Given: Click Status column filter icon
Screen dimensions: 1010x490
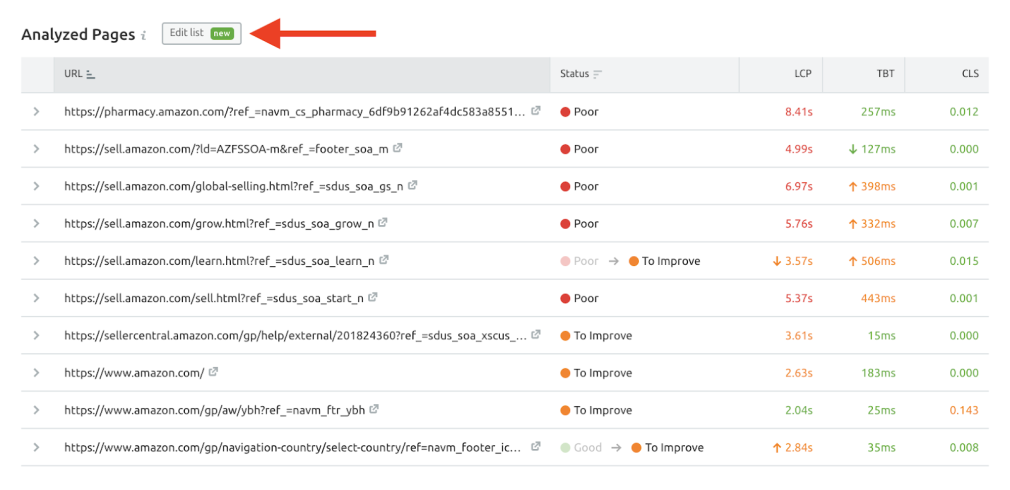Looking at the screenshot, I should (598, 74).
